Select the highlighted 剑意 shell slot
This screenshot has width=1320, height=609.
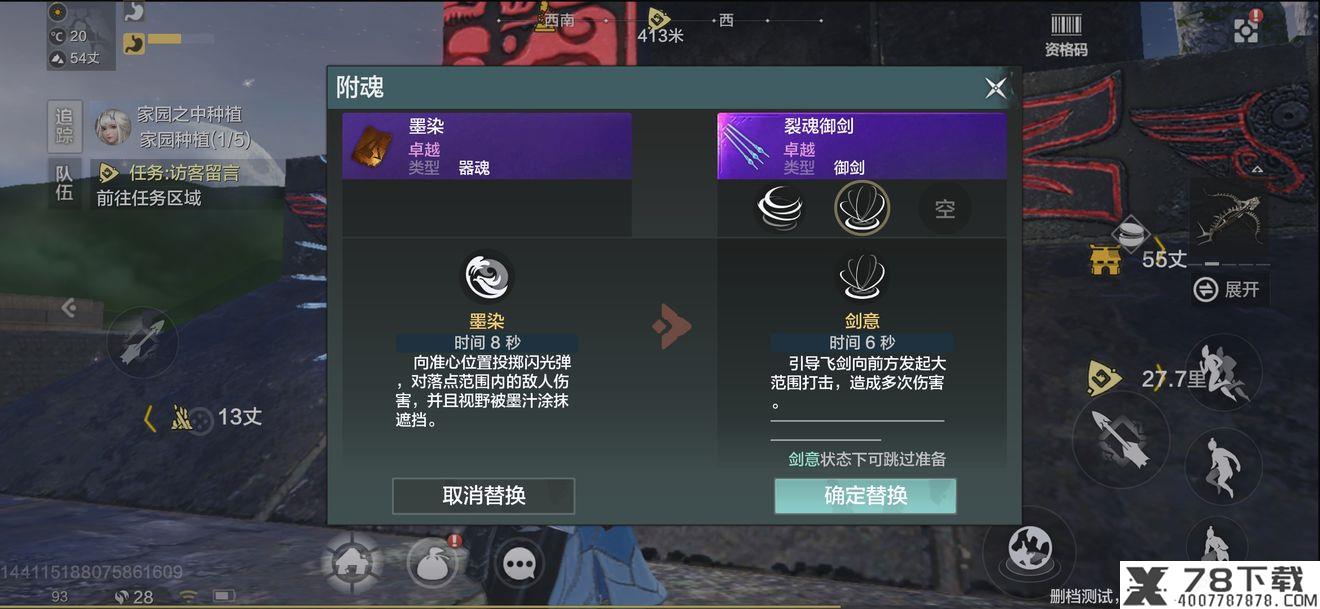pos(862,208)
